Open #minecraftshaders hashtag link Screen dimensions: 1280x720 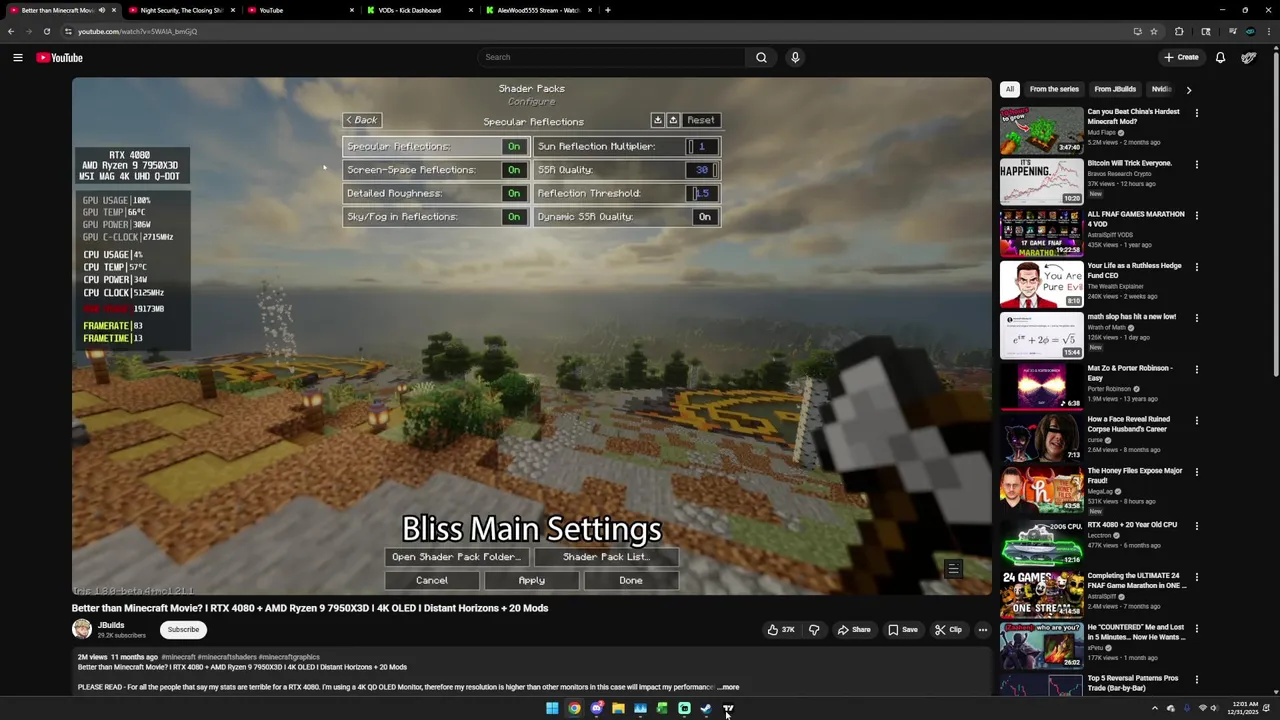point(226,657)
